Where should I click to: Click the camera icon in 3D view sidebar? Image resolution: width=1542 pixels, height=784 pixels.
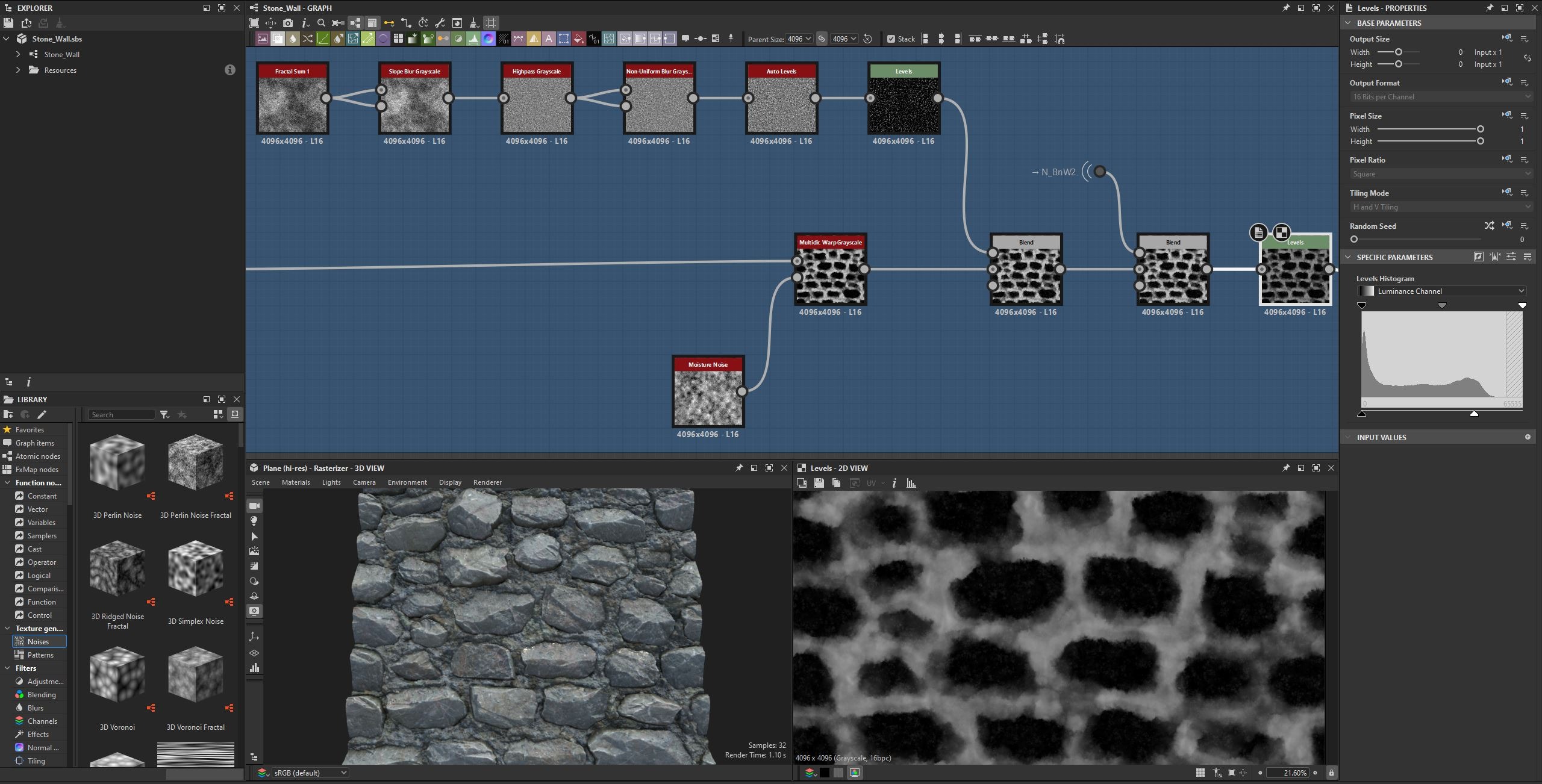(254, 506)
